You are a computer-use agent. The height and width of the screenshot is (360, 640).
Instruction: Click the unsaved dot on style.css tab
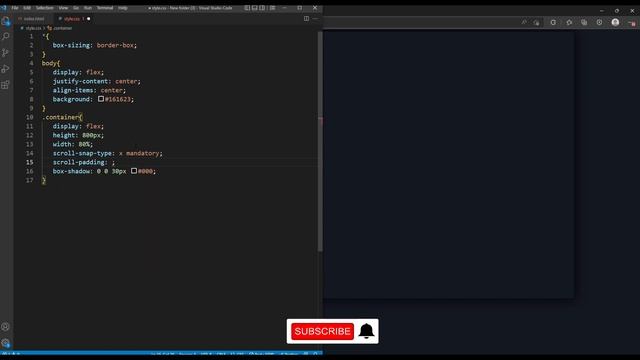89,19
